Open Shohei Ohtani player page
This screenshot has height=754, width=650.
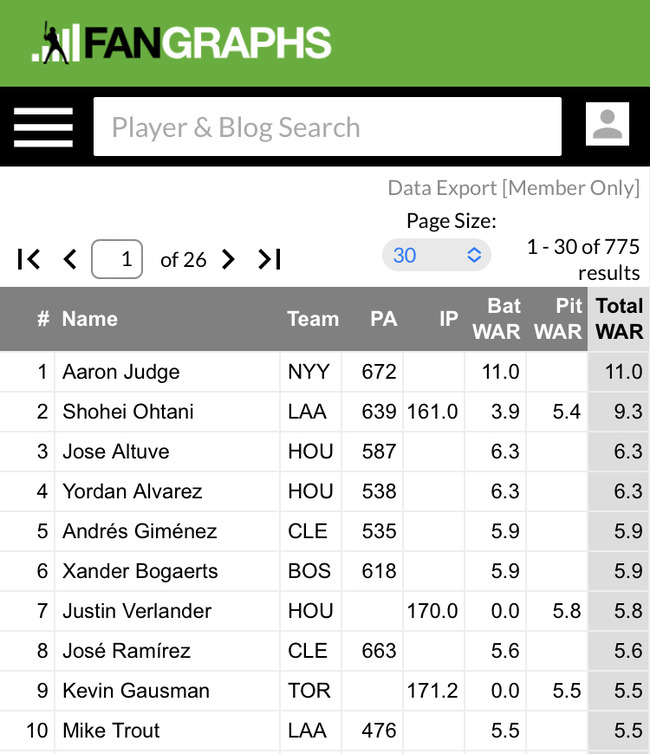128,412
